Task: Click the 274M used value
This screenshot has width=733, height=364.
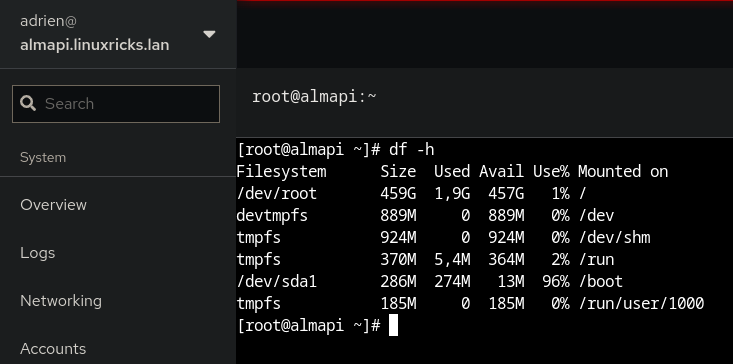Action: [452, 281]
